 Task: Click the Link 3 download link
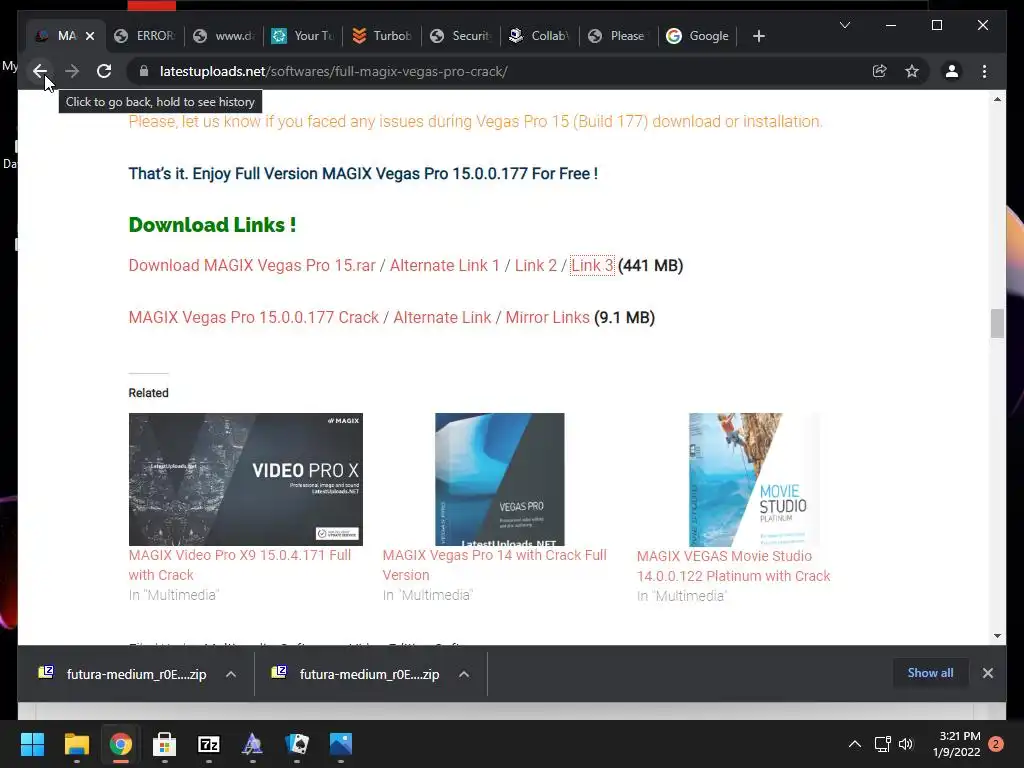pyautogui.click(x=592, y=266)
